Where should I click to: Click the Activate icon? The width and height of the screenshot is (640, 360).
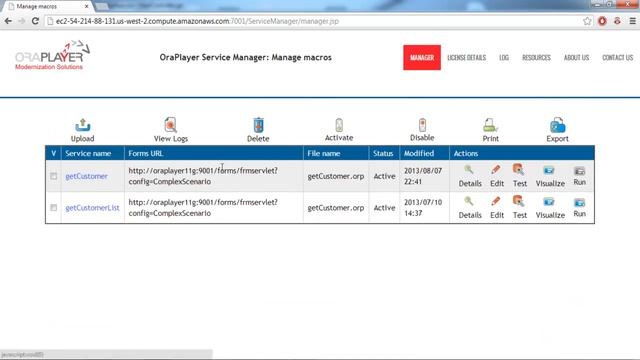pos(339,125)
